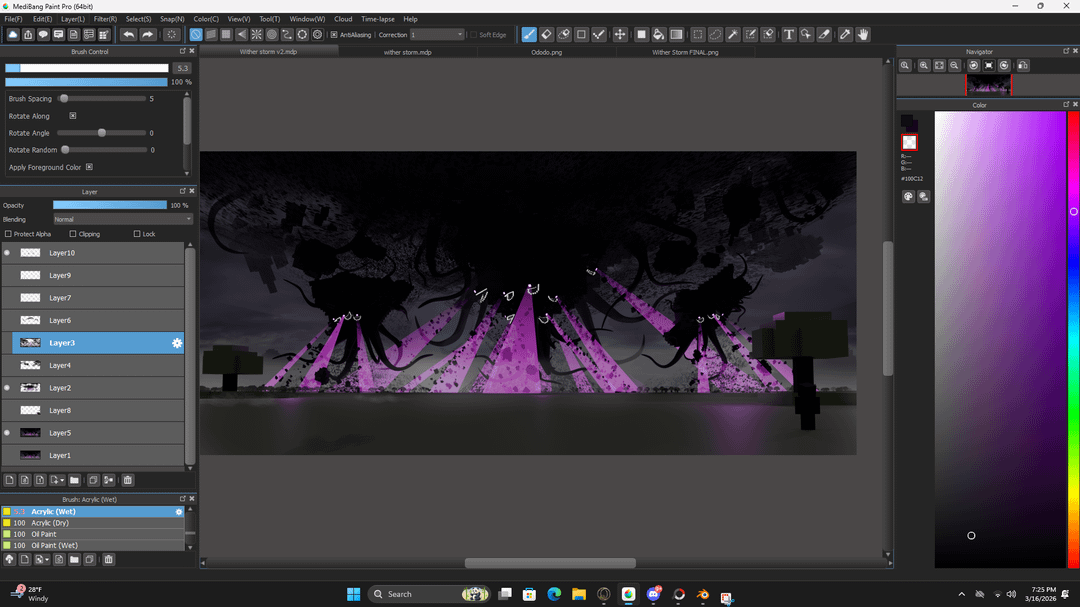Switch to the Ododo.png tab
This screenshot has width=1080, height=607.
click(546, 51)
